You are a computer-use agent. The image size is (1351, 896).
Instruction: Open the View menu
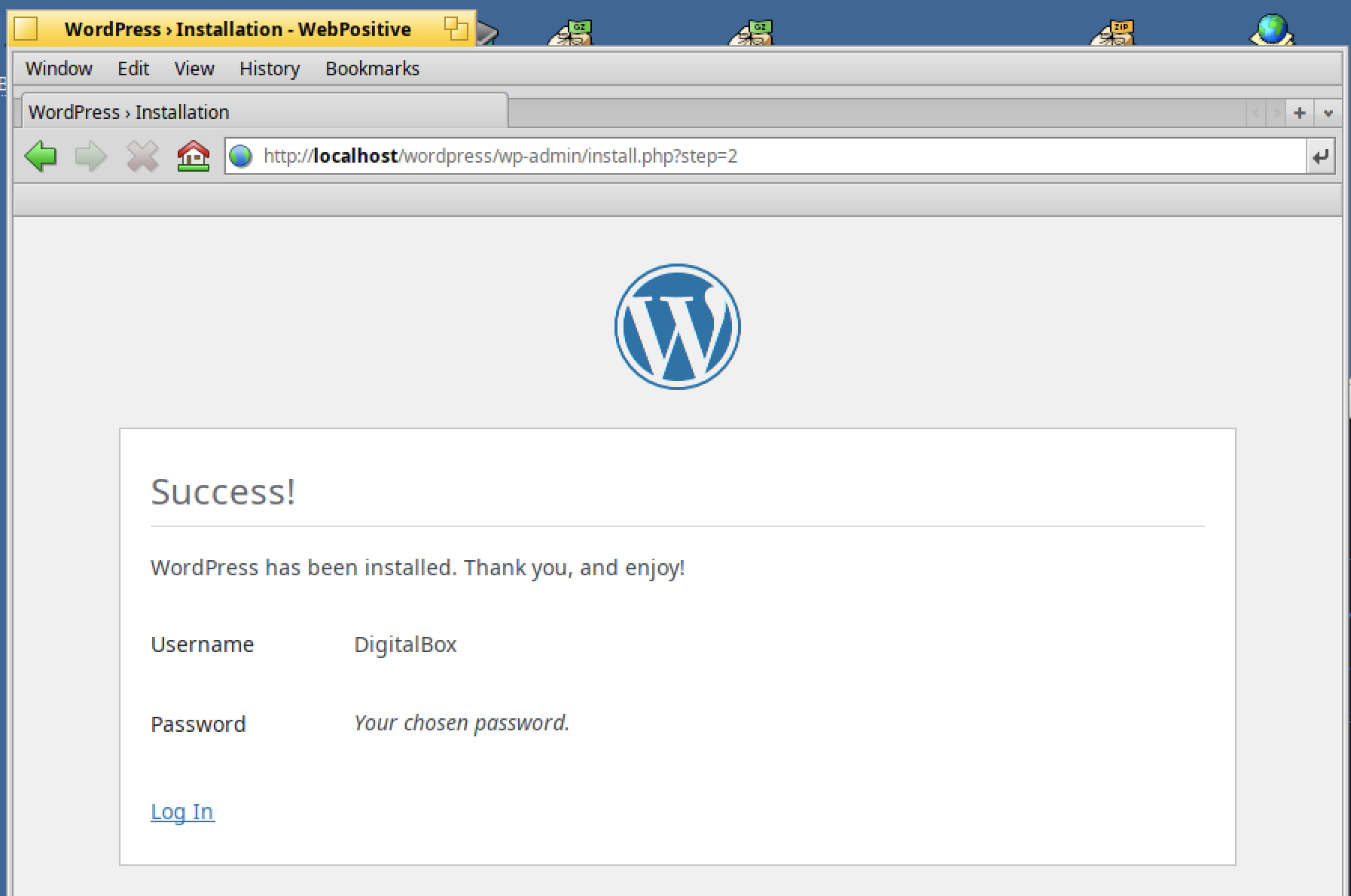tap(194, 69)
